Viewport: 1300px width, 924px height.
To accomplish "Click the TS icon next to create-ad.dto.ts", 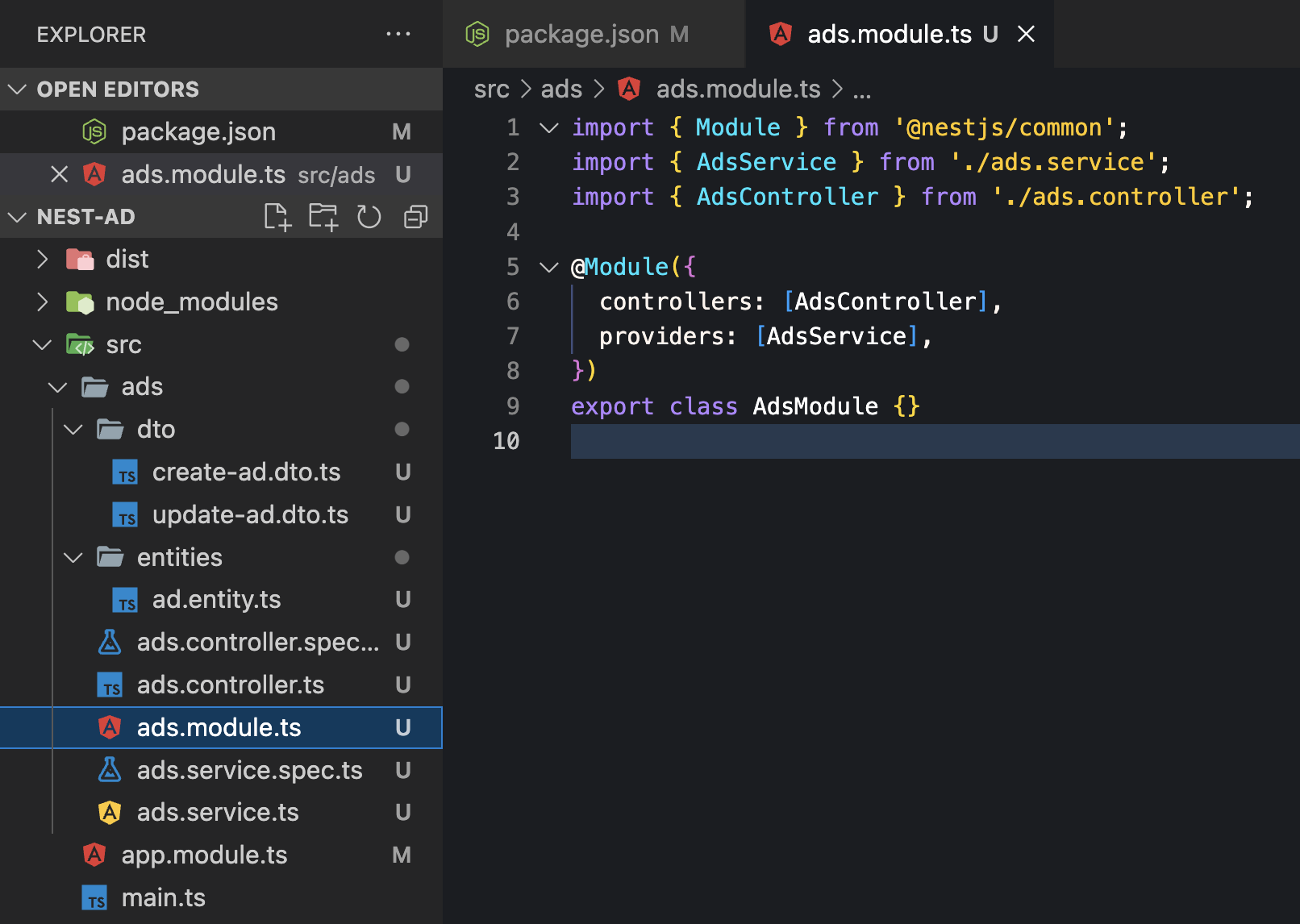I will (x=125, y=472).
